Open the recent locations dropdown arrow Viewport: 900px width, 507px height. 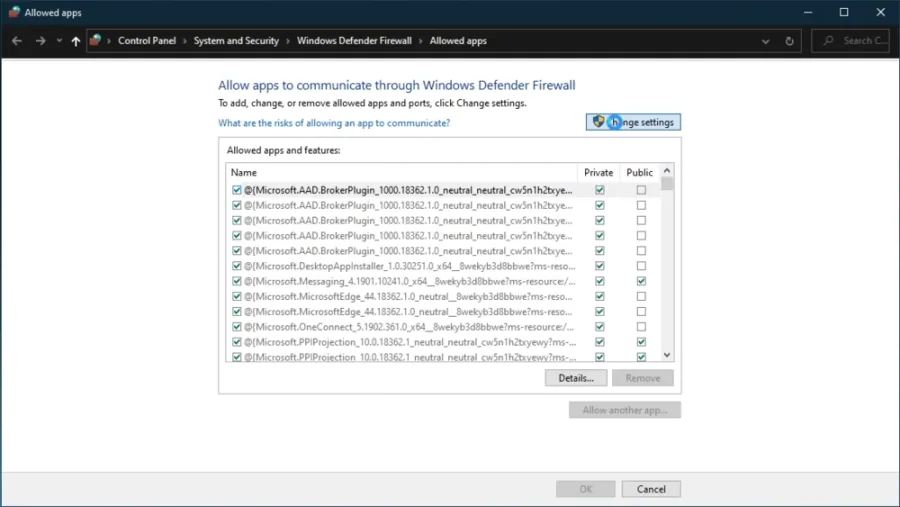point(59,41)
